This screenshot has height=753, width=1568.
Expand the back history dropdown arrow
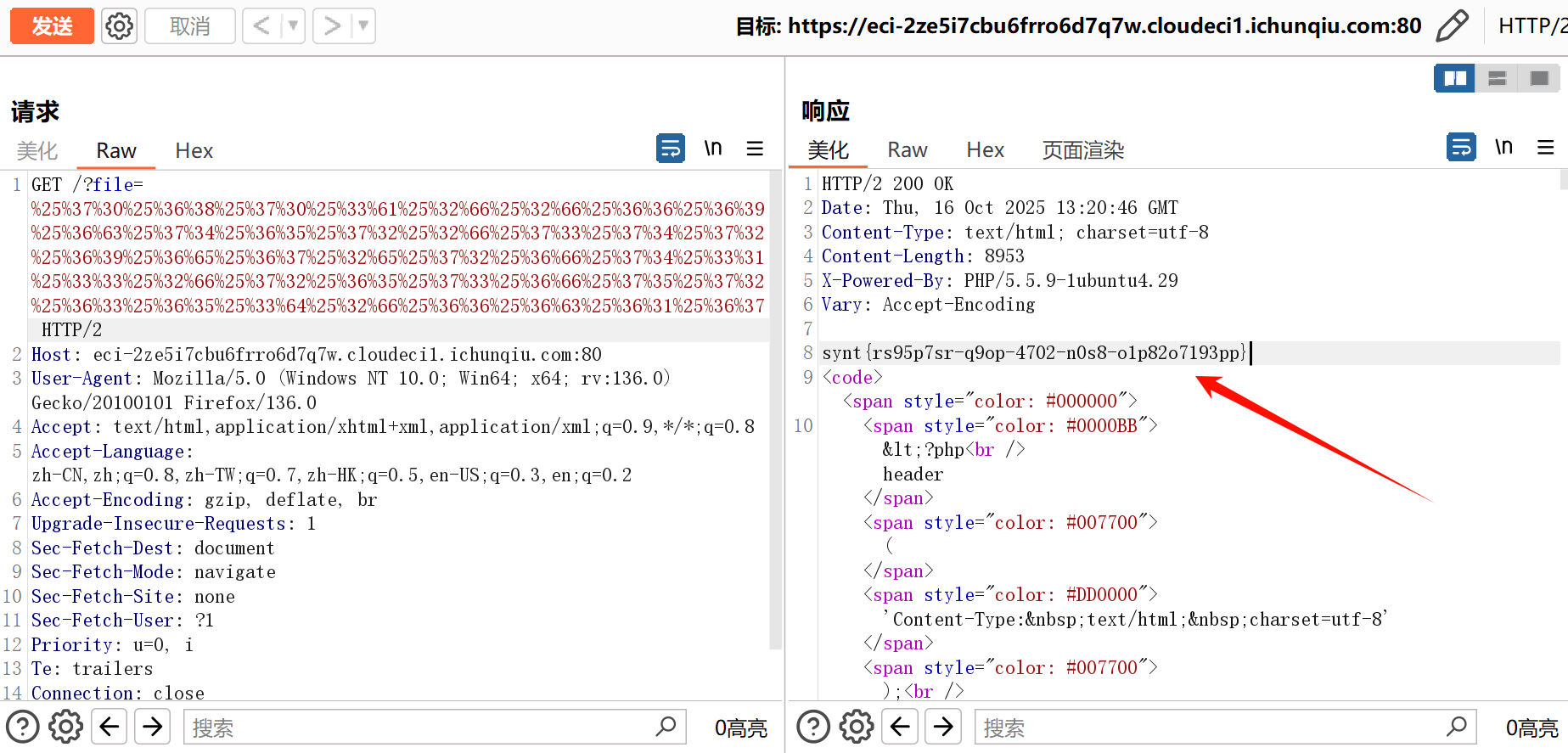[293, 26]
